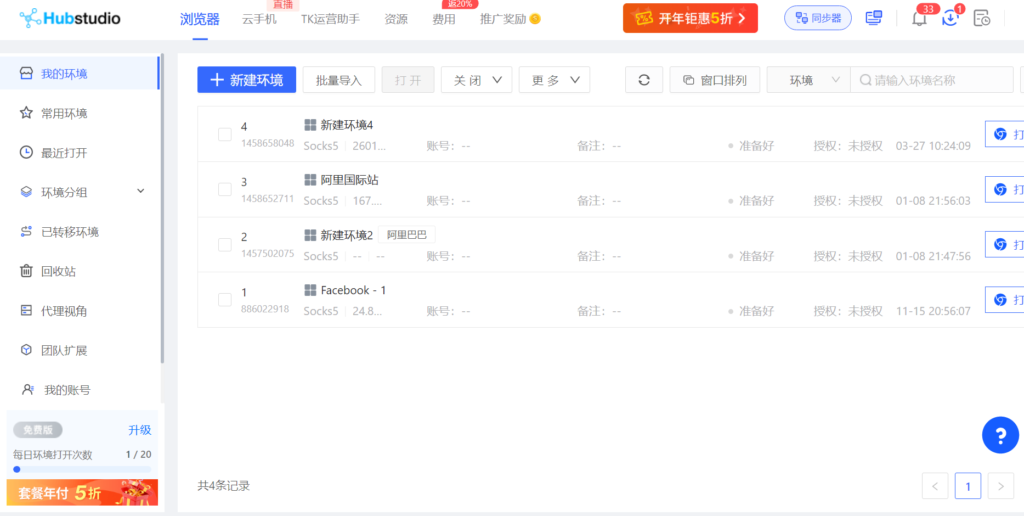Open the blue help question mark bubble
Screen dimensions: 1024x516
click(x=999, y=435)
